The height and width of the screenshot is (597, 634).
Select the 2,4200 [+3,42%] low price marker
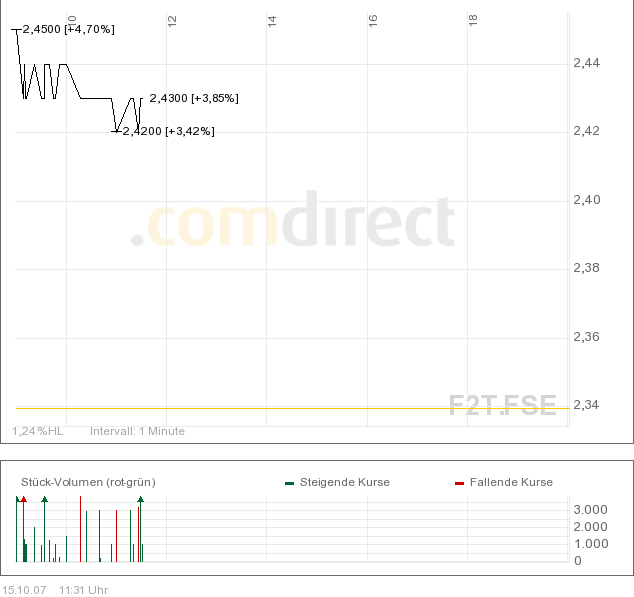tap(168, 131)
